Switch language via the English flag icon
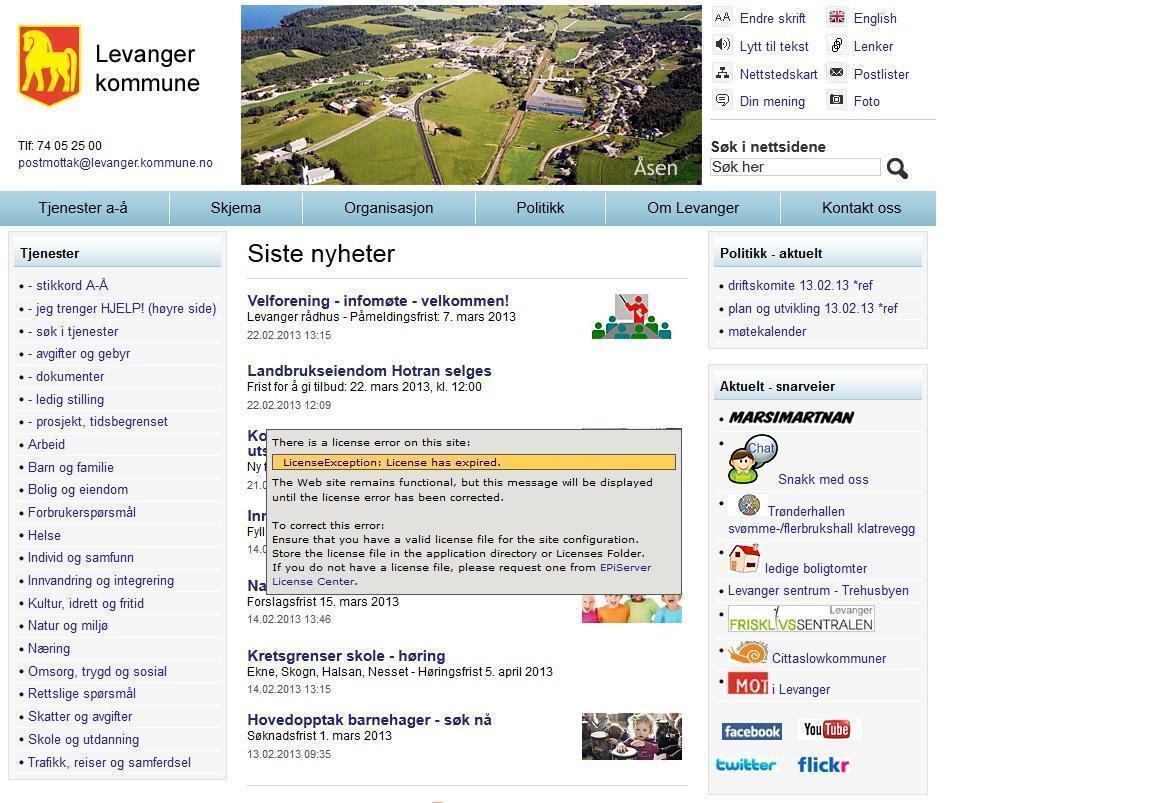The height and width of the screenshot is (803, 1152). click(836, 17)
